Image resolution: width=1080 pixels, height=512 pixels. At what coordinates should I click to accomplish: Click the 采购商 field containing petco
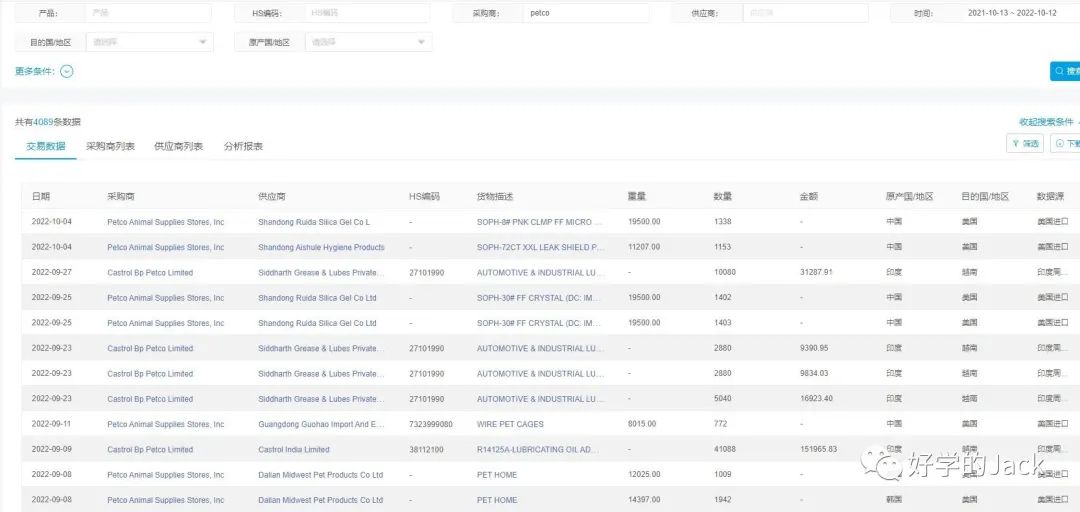pos(585,13)
